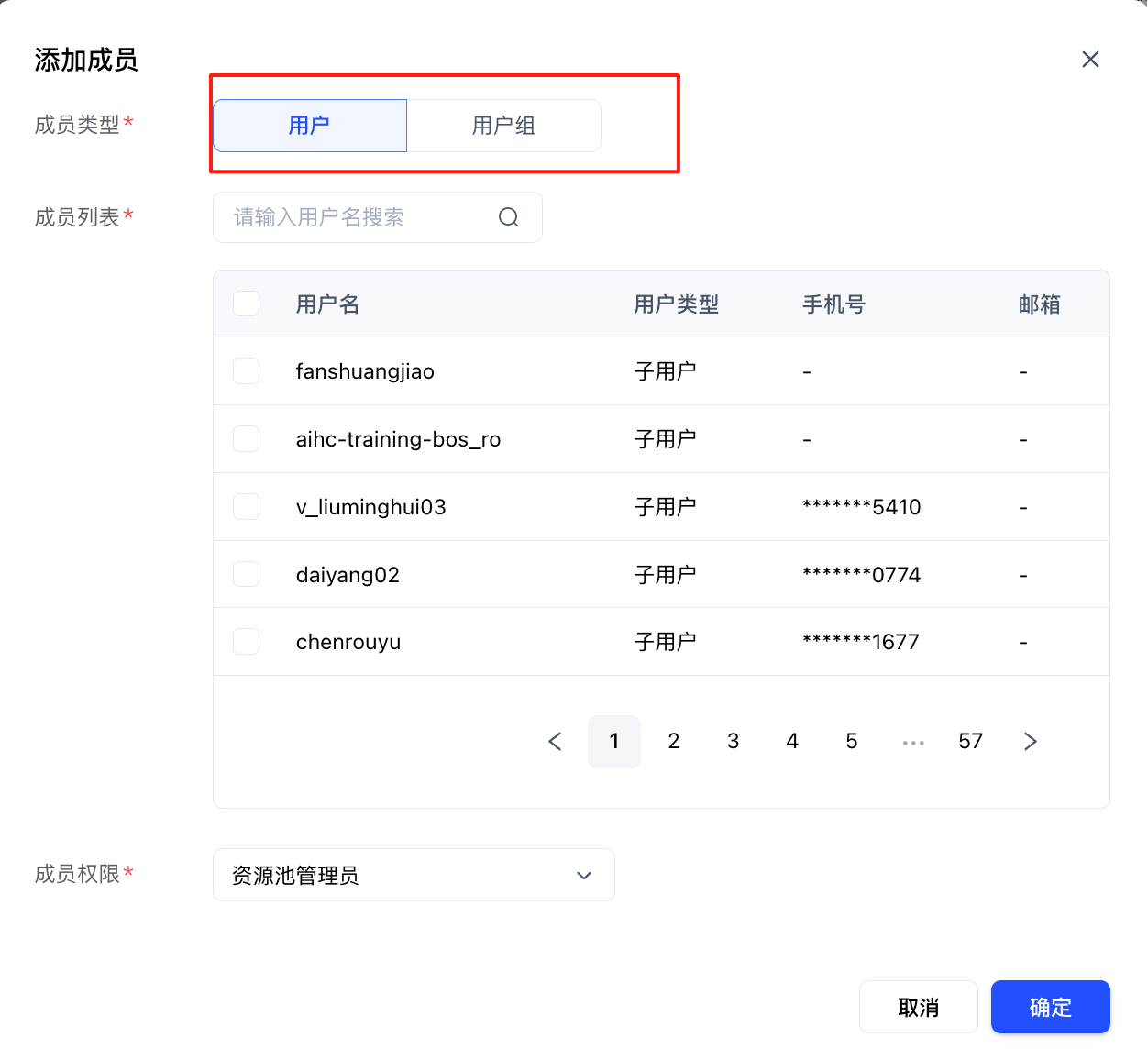
Task: Tick the daiyang02 checkbox
Action: pyautogui.click(x=247, y=575)
